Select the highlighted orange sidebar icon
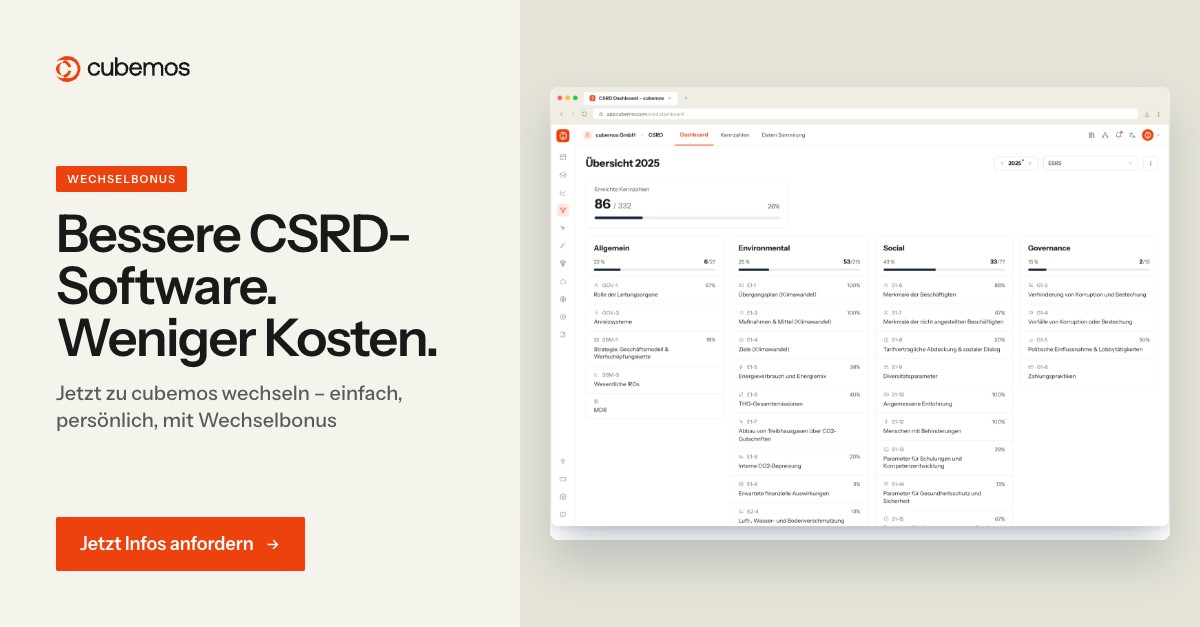The width and height of the screenshot is (1200, 627). (x=563, y=210)
